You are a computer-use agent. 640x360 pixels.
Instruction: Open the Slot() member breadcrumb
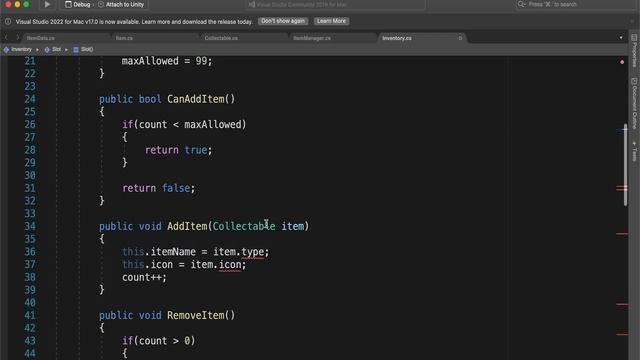coord(83,49)
